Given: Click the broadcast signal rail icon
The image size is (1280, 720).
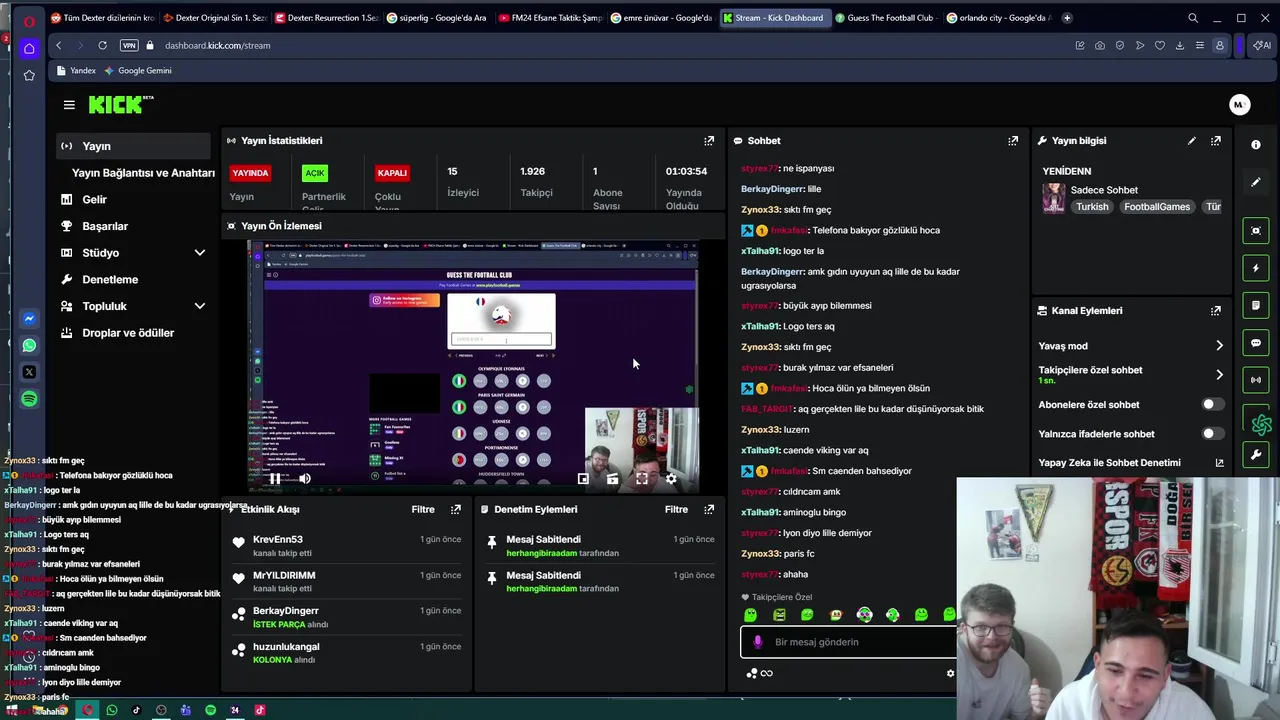Looking at the screenshot, I should pos(1256,380).
